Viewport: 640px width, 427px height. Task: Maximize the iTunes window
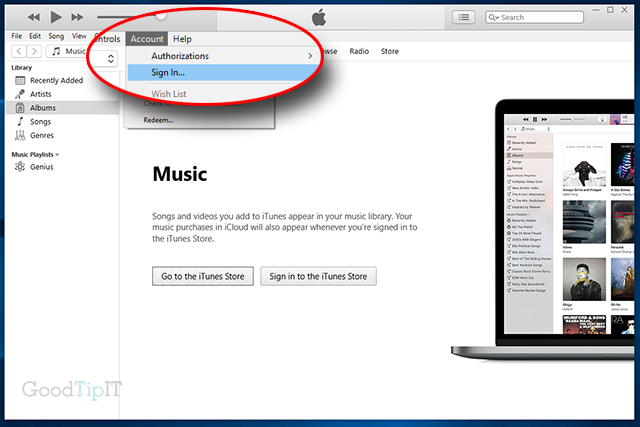click(610, 10)
